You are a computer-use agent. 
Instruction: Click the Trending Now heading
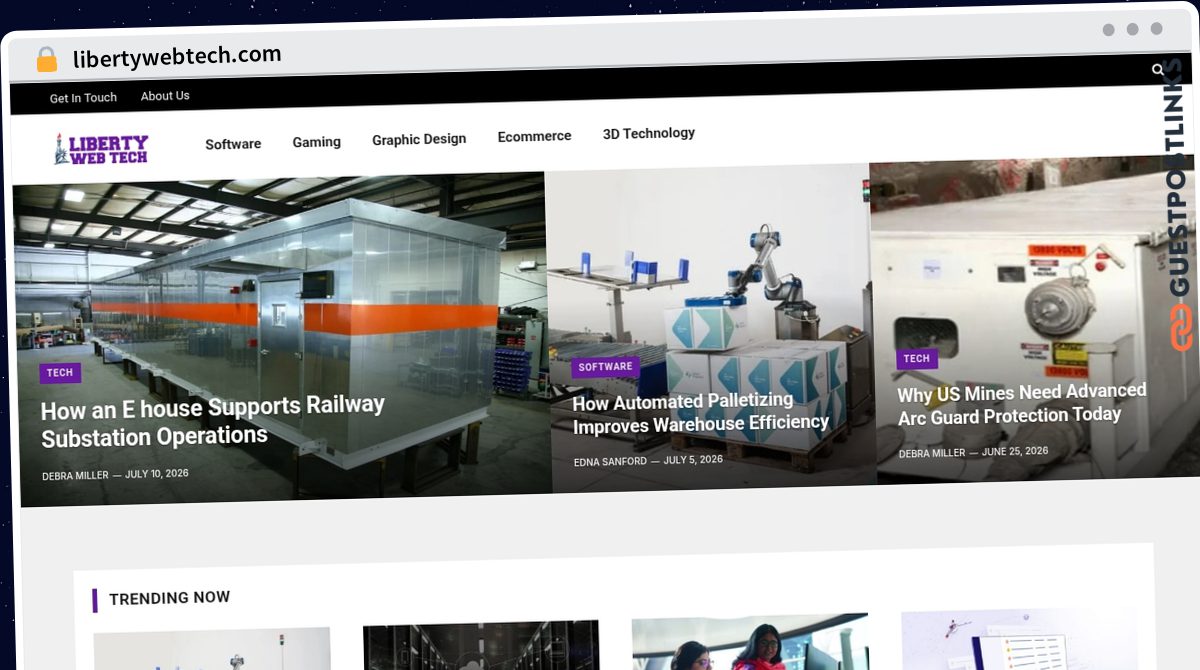pos(169,598)
